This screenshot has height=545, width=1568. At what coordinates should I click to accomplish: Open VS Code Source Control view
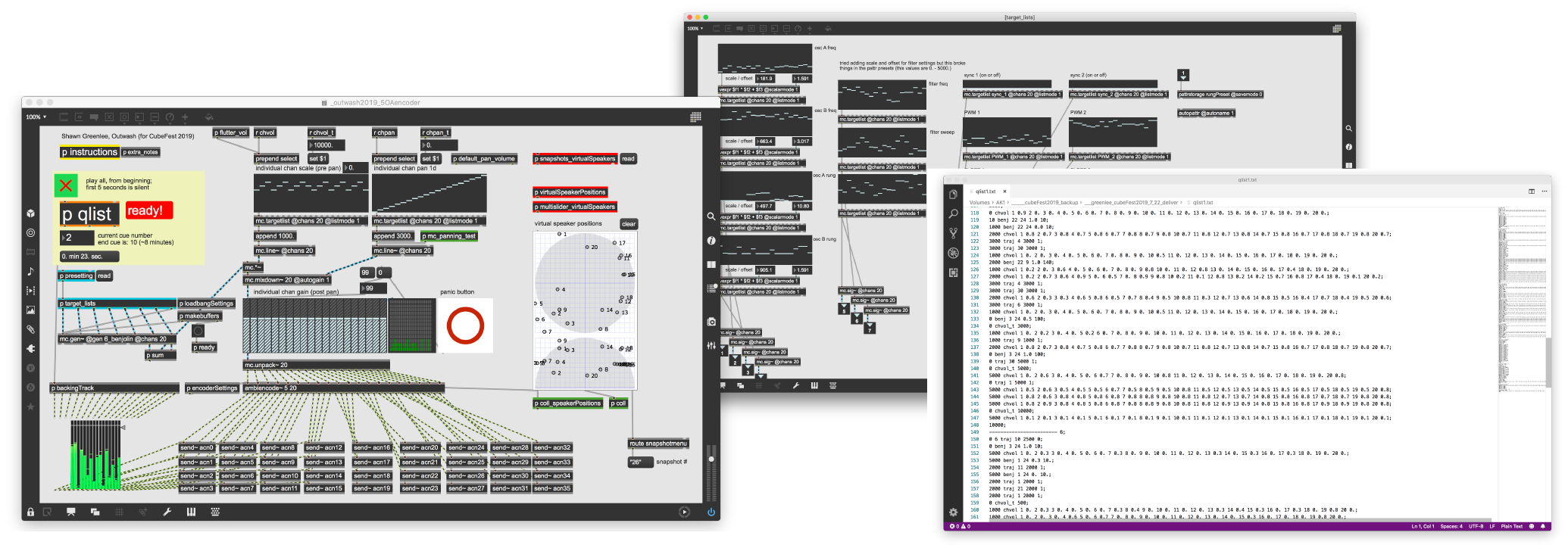point(953,234)
